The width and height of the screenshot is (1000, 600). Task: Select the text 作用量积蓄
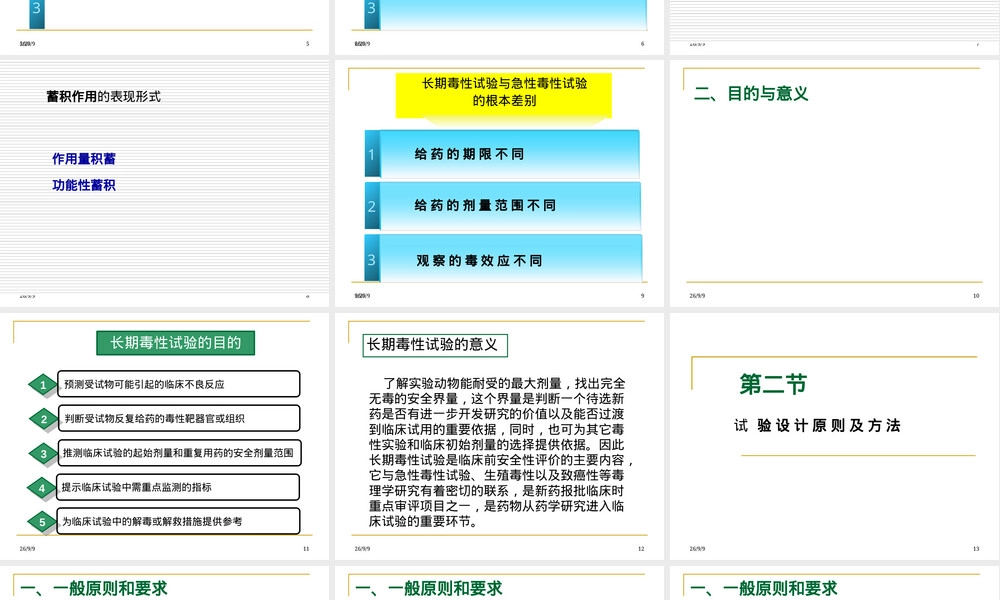point(84,159)
